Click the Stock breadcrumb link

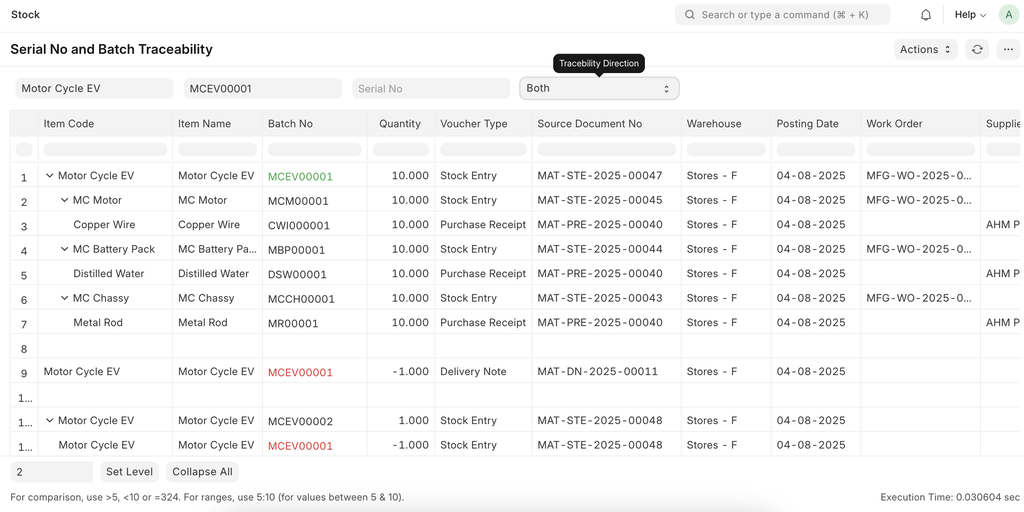(x=26, y=15)
